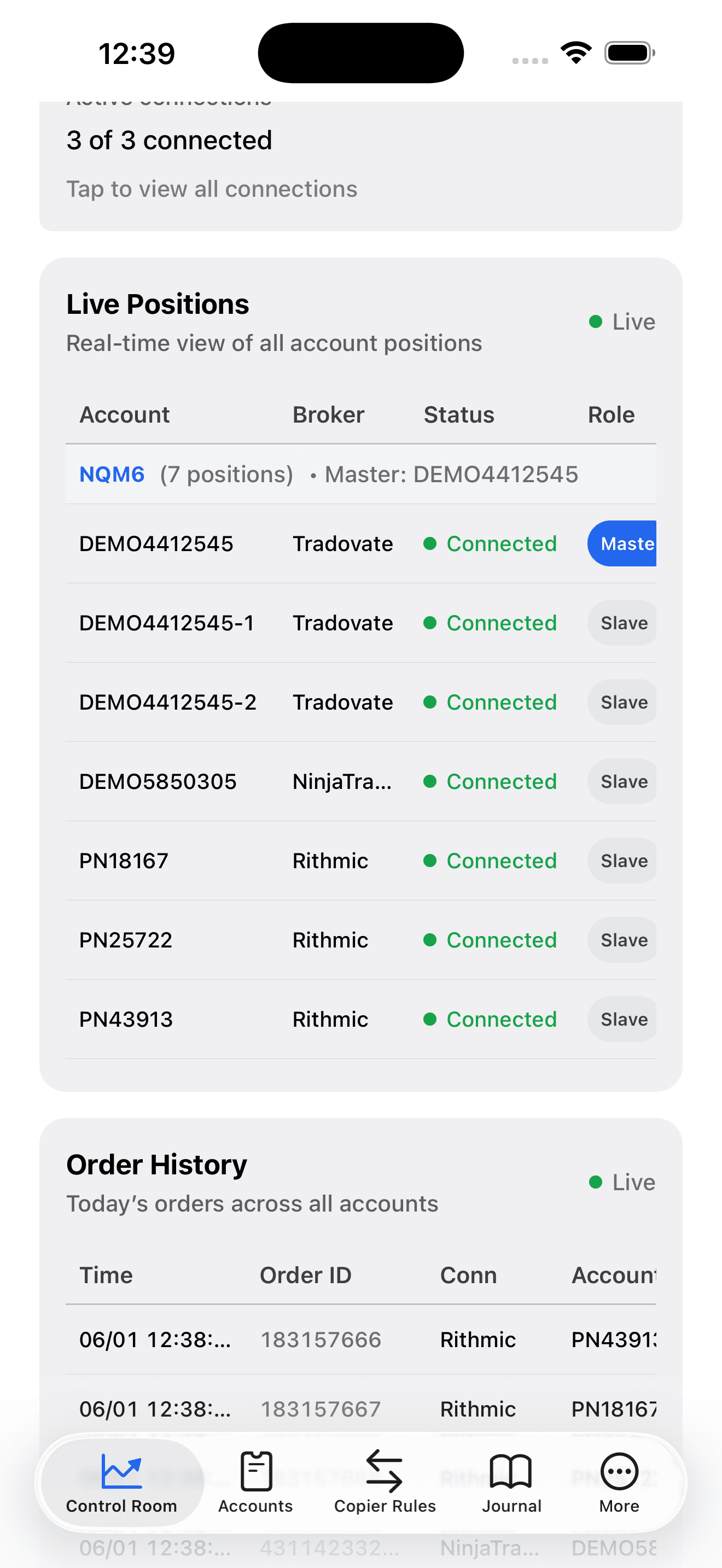Tap Slave badge for DEMO4412545-2
This screenshot has width=722, height=1568.
[622, 702]
